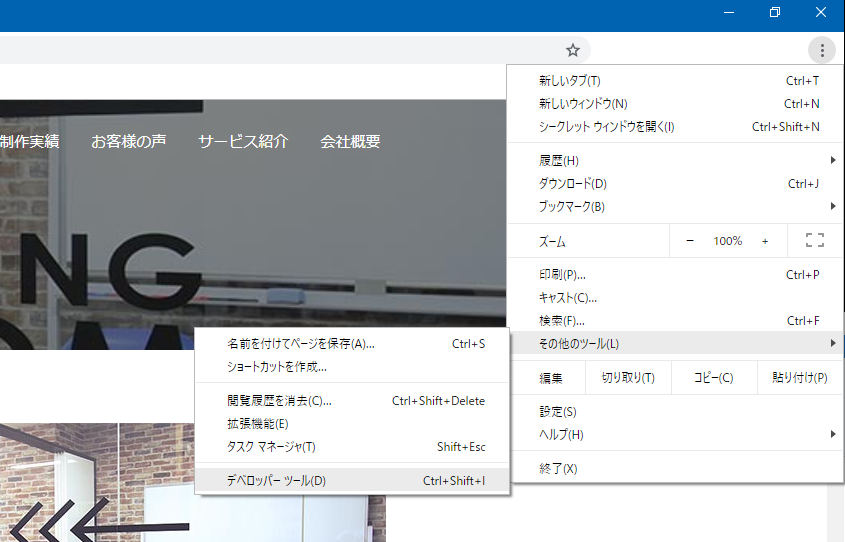Open ダウンロード(D) from the menu
Viewport: 845px width, 542px height.
point(573,184)
